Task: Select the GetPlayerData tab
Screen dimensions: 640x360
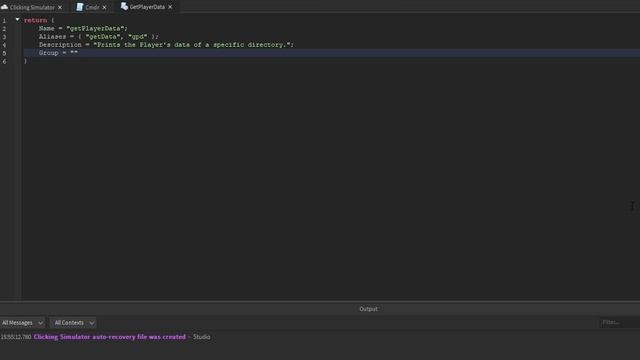Action: (x=147, y=7)
